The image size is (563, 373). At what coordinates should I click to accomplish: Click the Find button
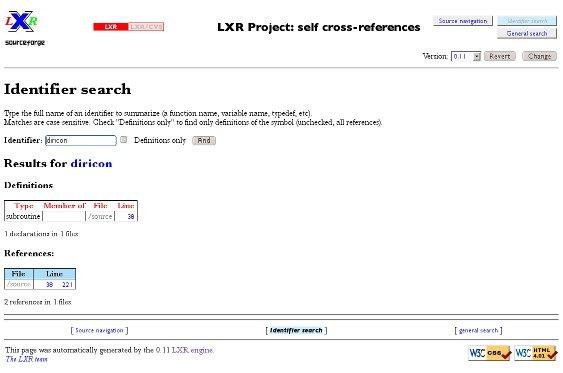point(204,140)
